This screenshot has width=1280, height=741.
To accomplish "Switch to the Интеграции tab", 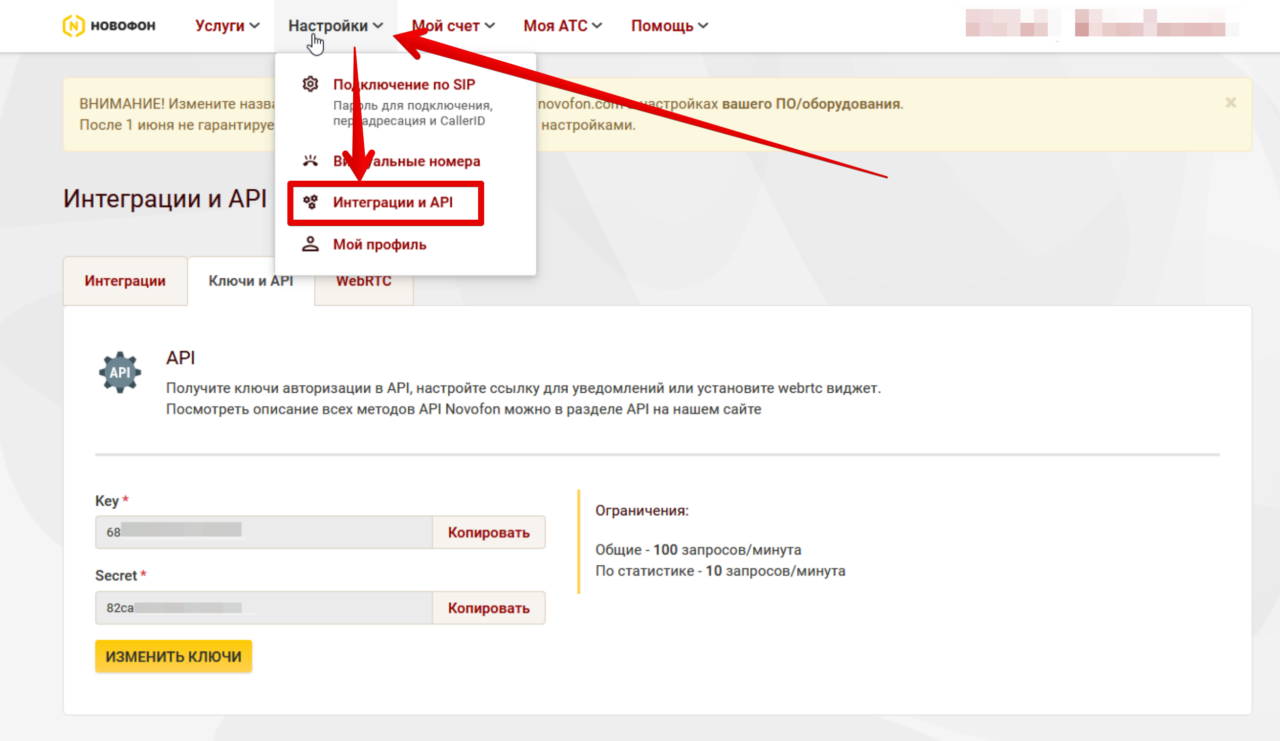I will [x=125, y=281].
